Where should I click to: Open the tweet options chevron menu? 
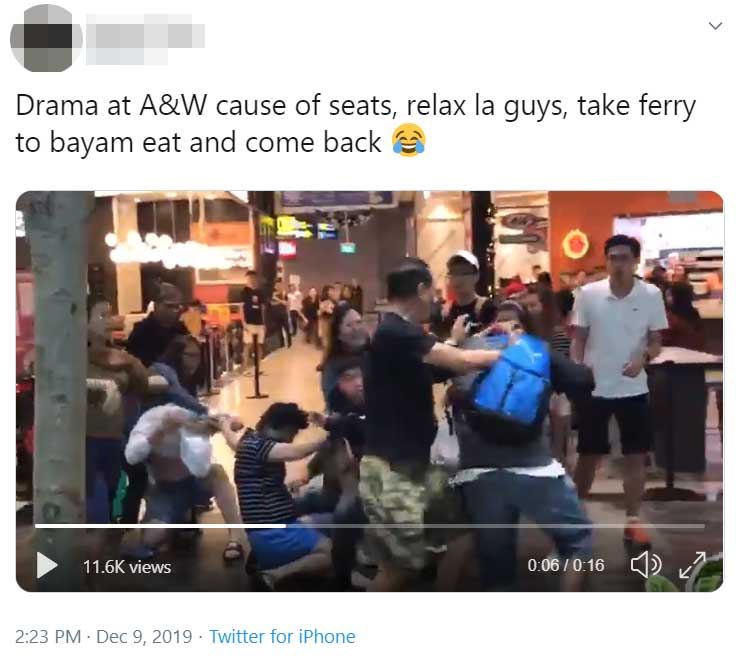pos(715,26)
